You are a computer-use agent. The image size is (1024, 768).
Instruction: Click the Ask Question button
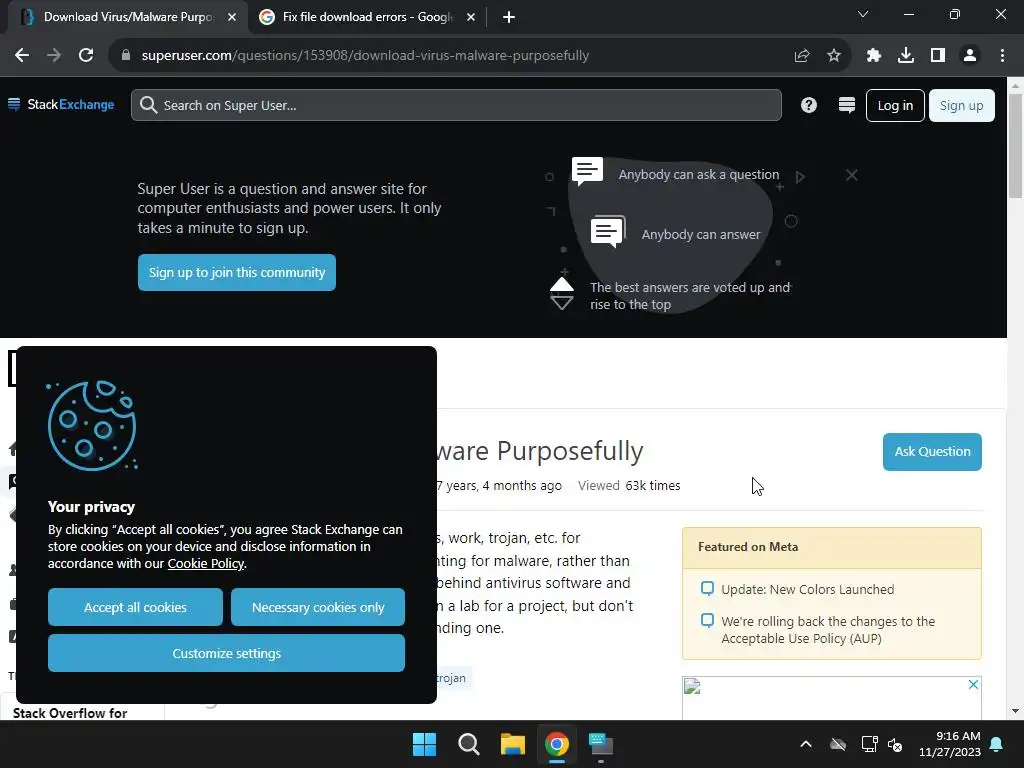coord(932,451)
